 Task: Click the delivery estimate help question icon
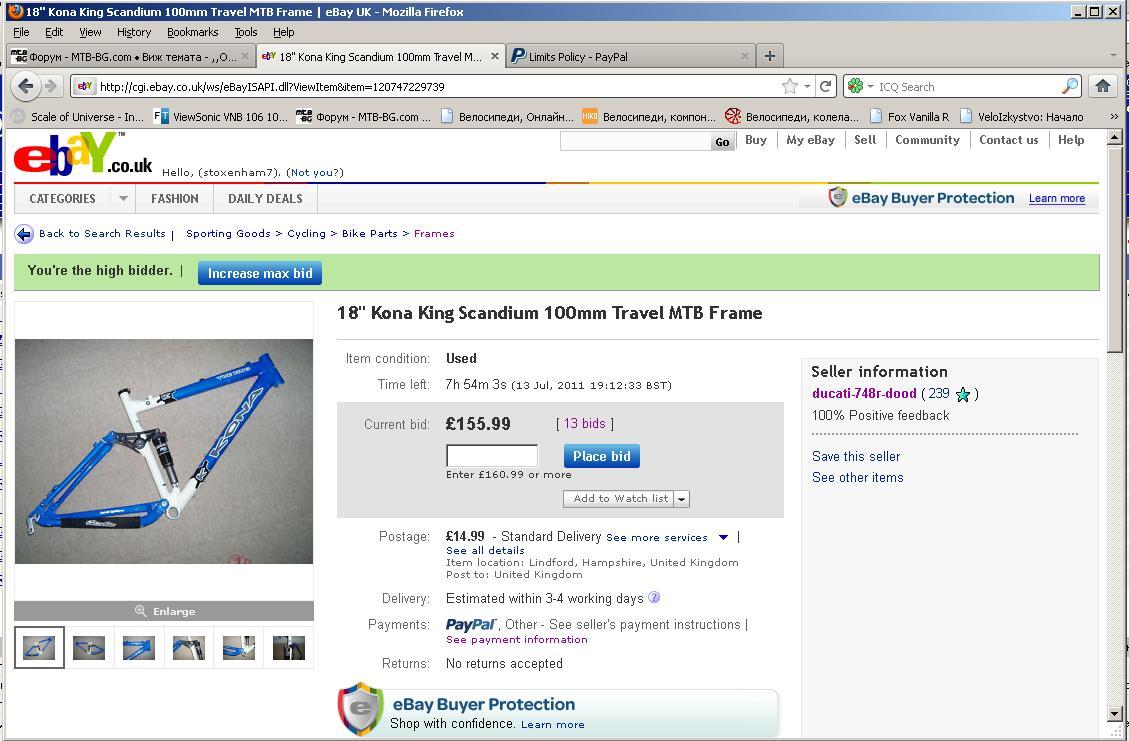click(654, 598)
